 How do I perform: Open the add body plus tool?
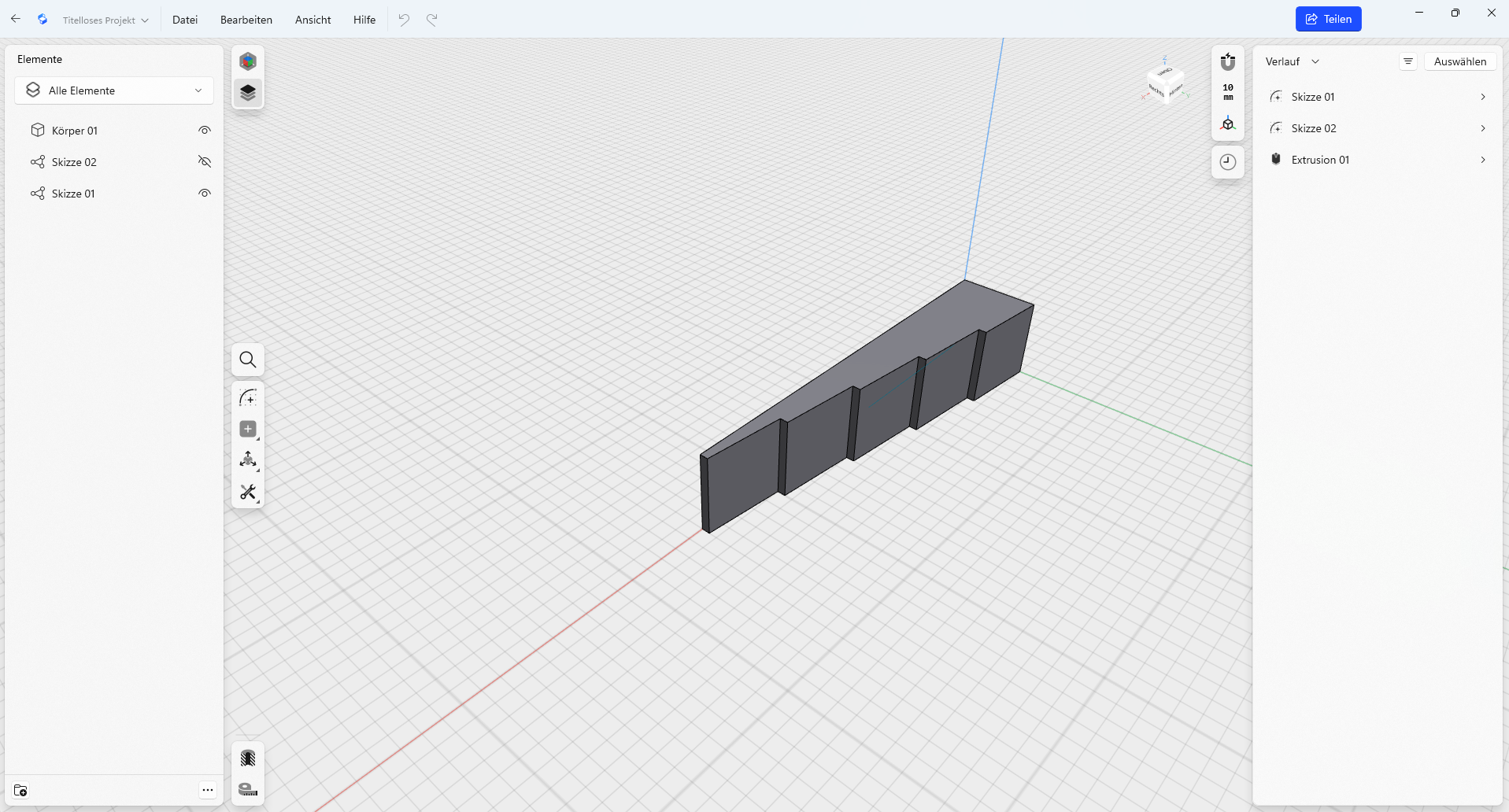248,429
